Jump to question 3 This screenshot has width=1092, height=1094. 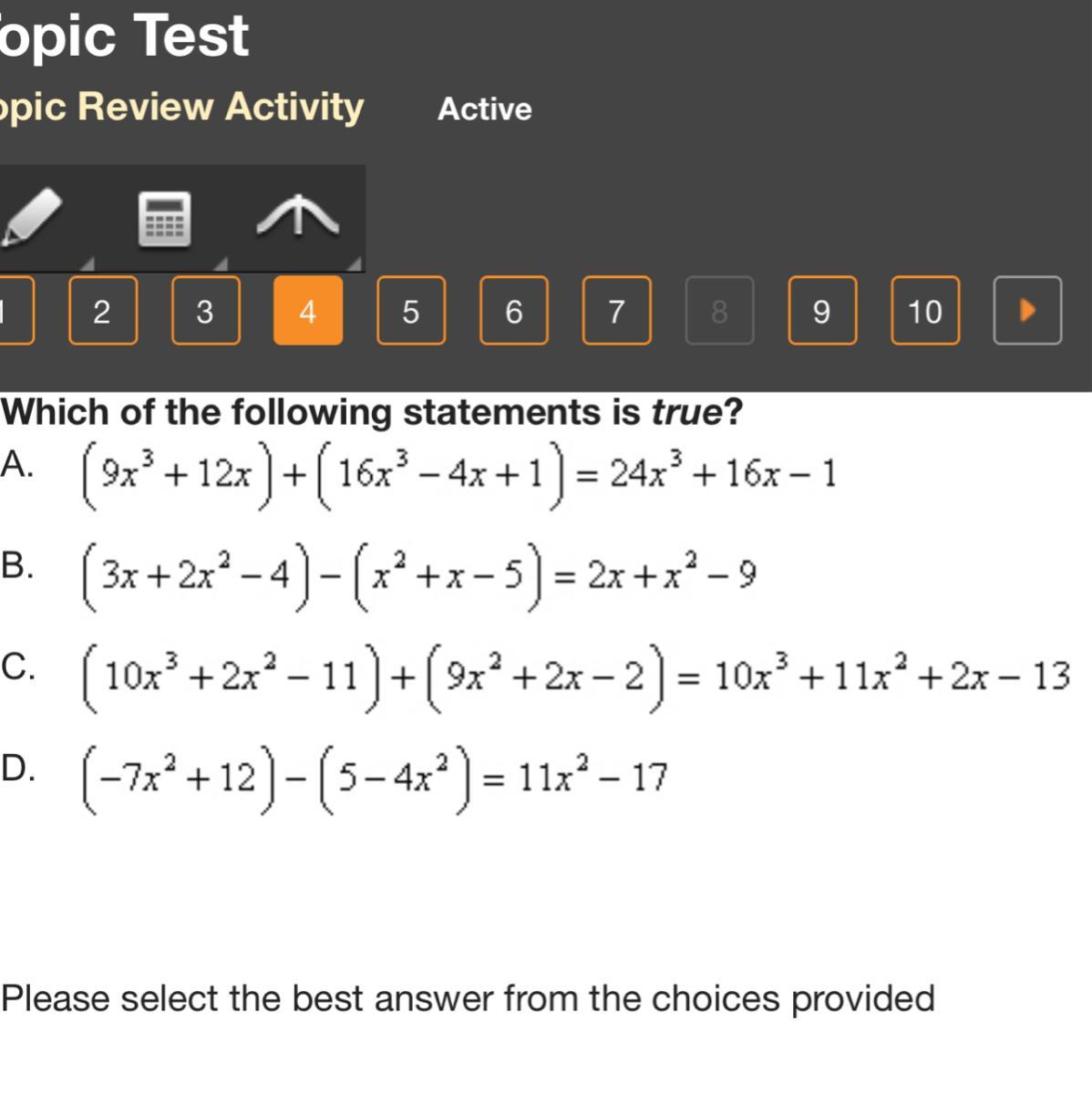tap(205, 311)
